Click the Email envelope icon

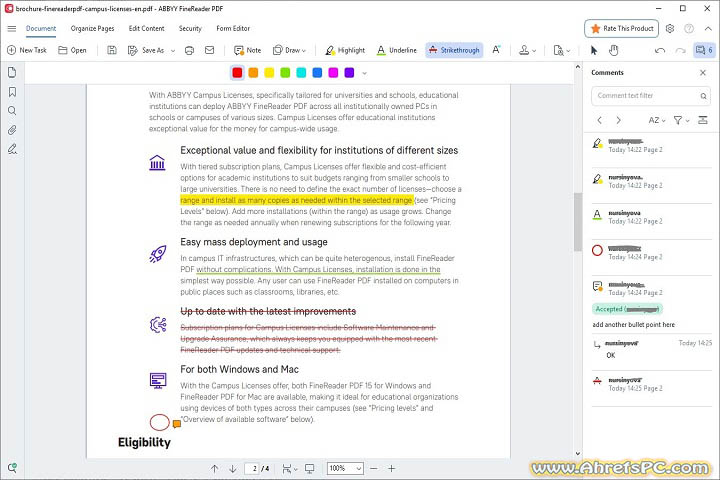tap(209, 50)
